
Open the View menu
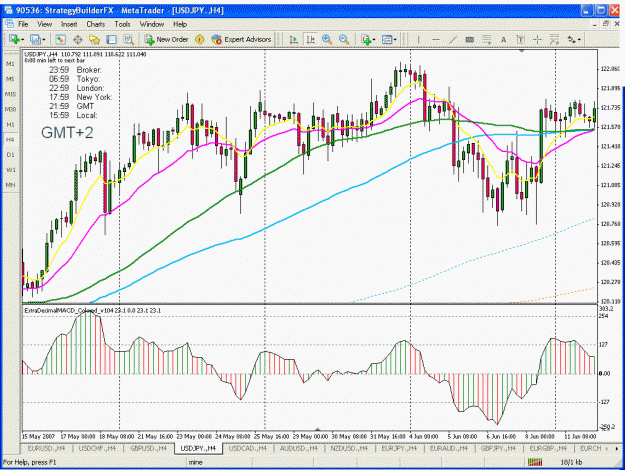click(x=45, y=24)
